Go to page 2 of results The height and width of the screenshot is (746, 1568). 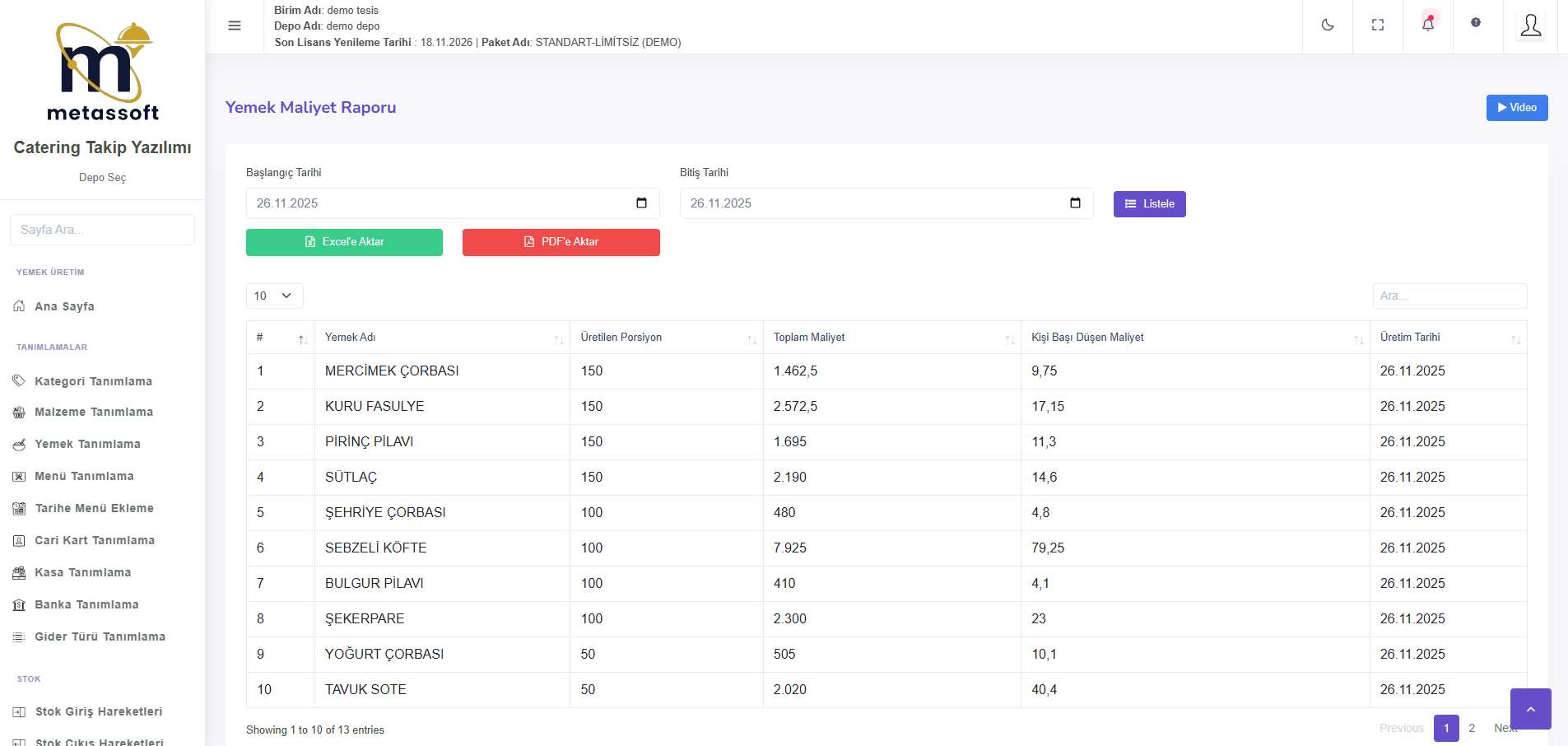pos(1472,728)
